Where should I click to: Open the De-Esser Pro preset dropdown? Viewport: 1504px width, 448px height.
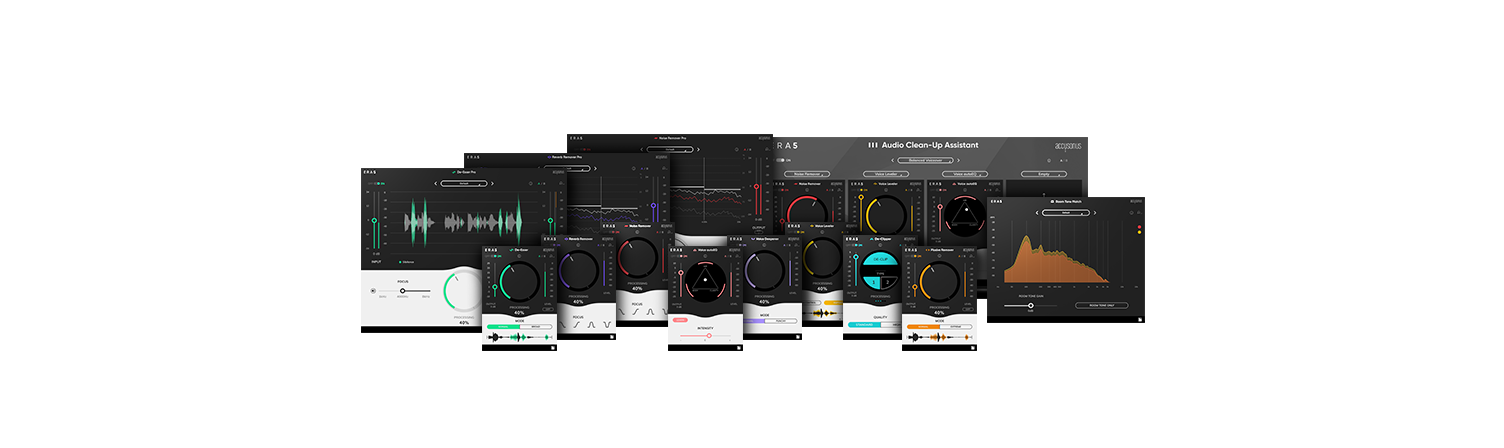pyautogui.click(x=465, y=183)
